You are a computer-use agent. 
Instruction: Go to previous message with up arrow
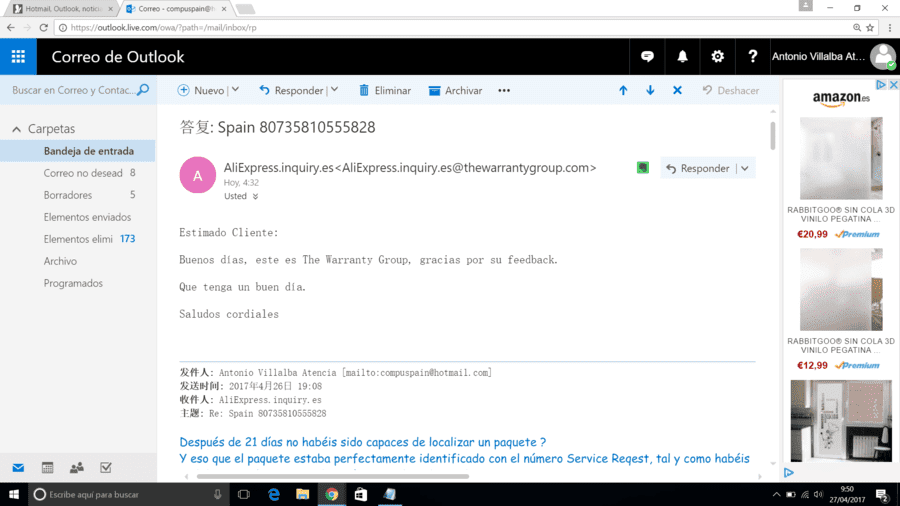click(x=623, y=91)
